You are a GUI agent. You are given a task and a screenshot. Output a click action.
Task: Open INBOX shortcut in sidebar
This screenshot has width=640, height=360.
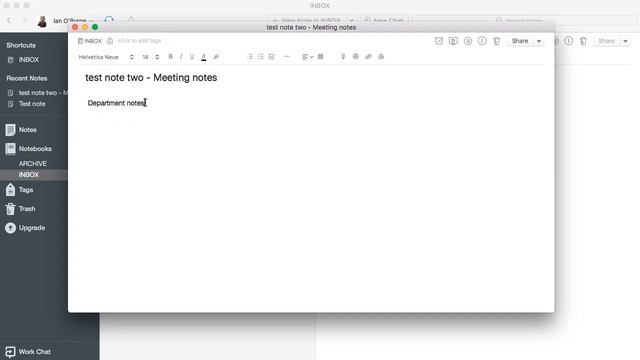[x=29, y=60]
